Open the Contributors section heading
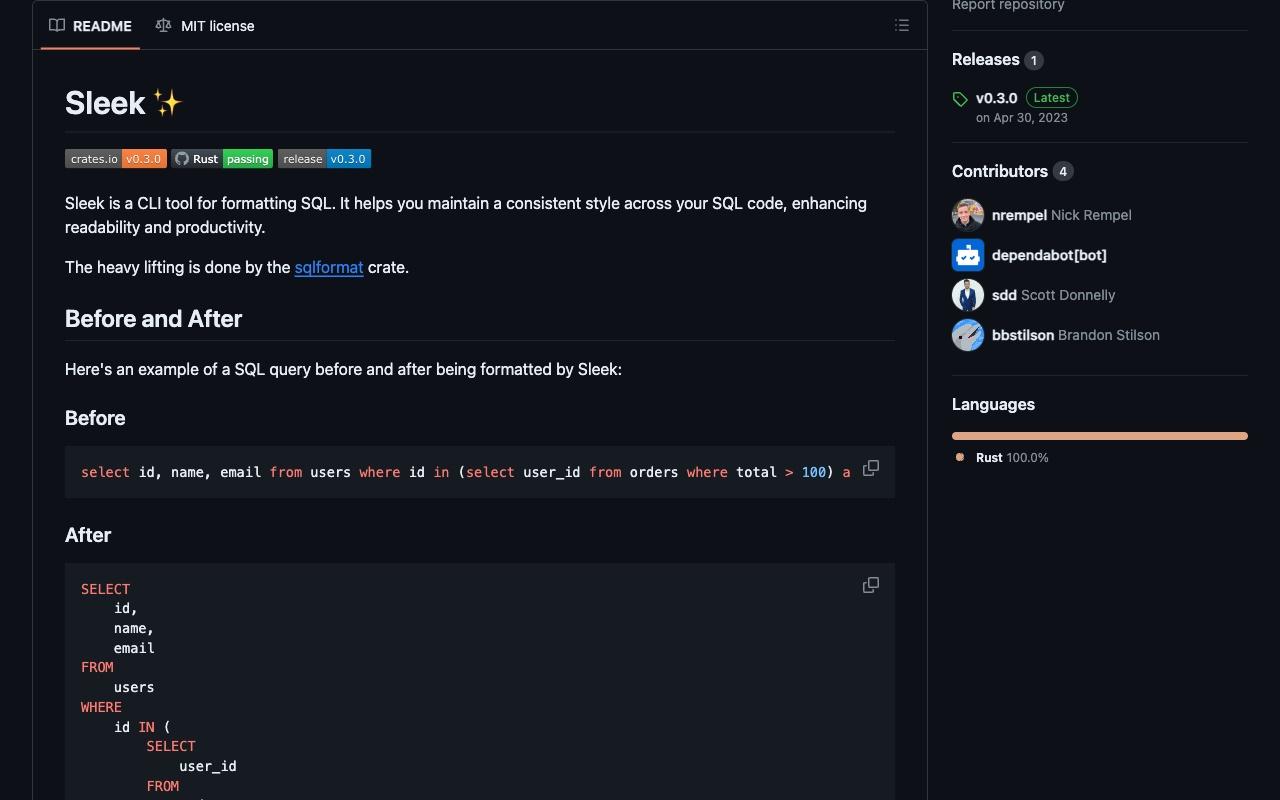This screenshot has width=1280, height=800. click(x=999, y=172)
